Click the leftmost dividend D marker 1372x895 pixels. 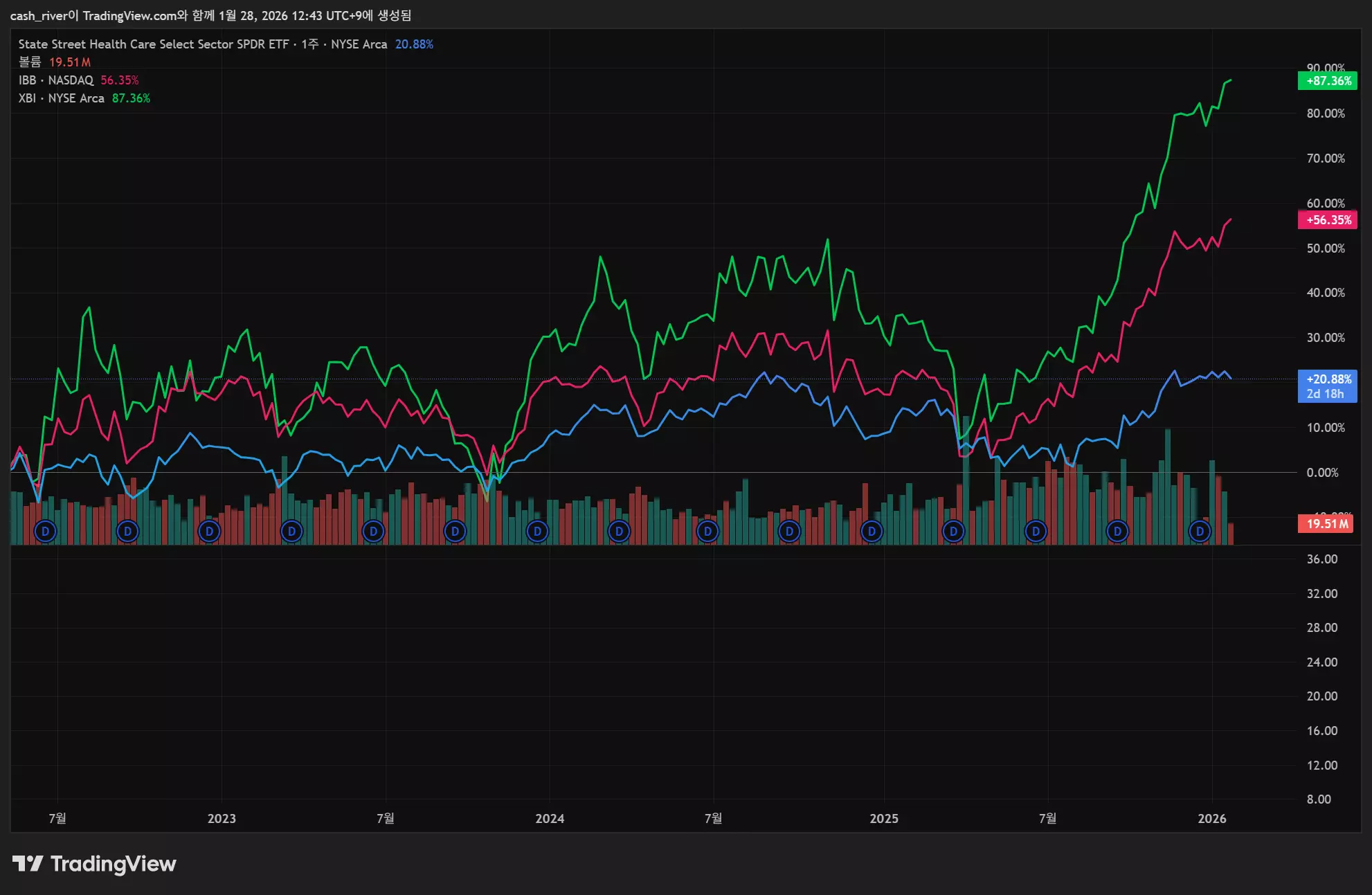[x=46, y=532]
